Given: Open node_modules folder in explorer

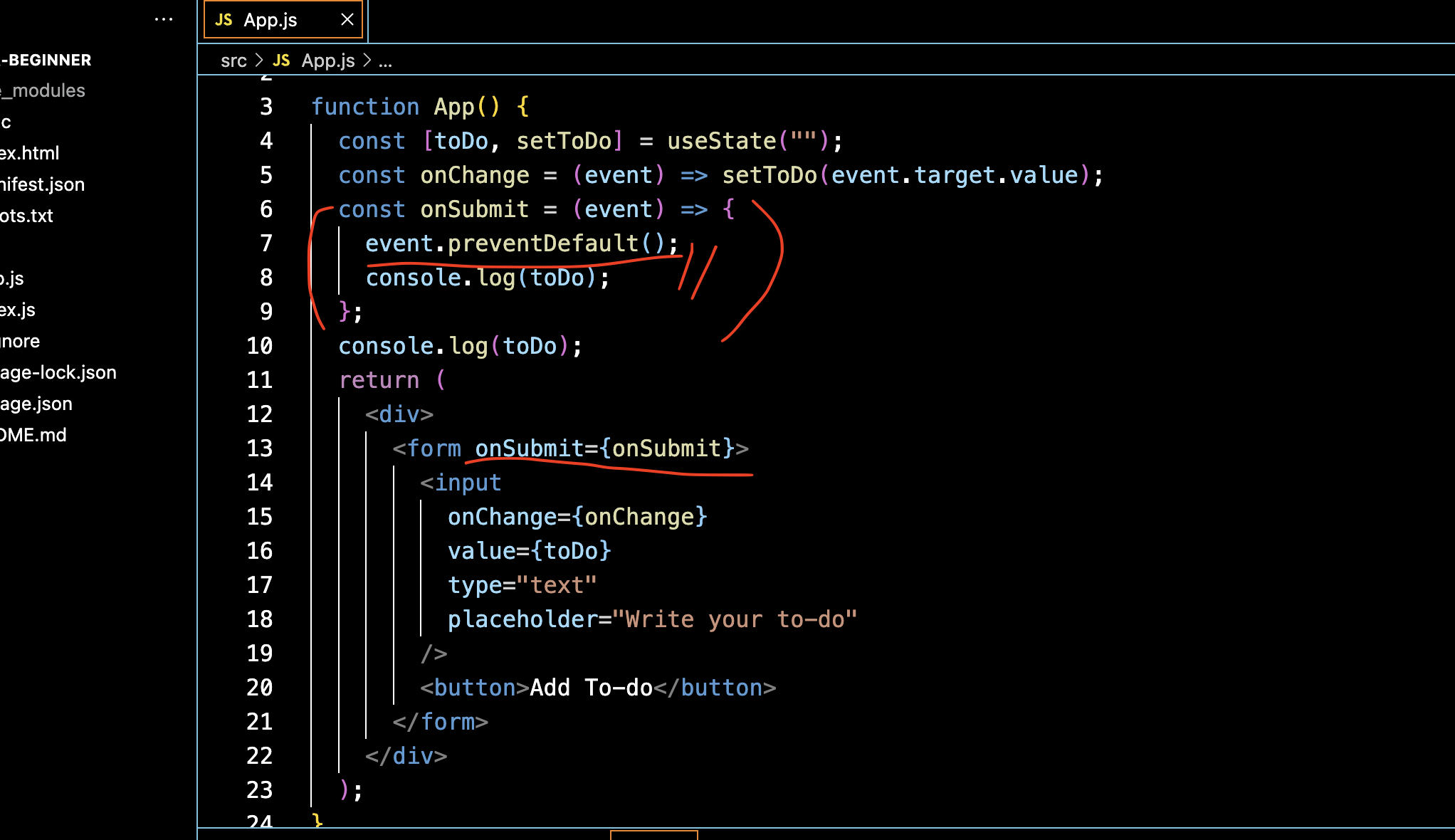Looking at the screenshot, I should coord(43,90).
